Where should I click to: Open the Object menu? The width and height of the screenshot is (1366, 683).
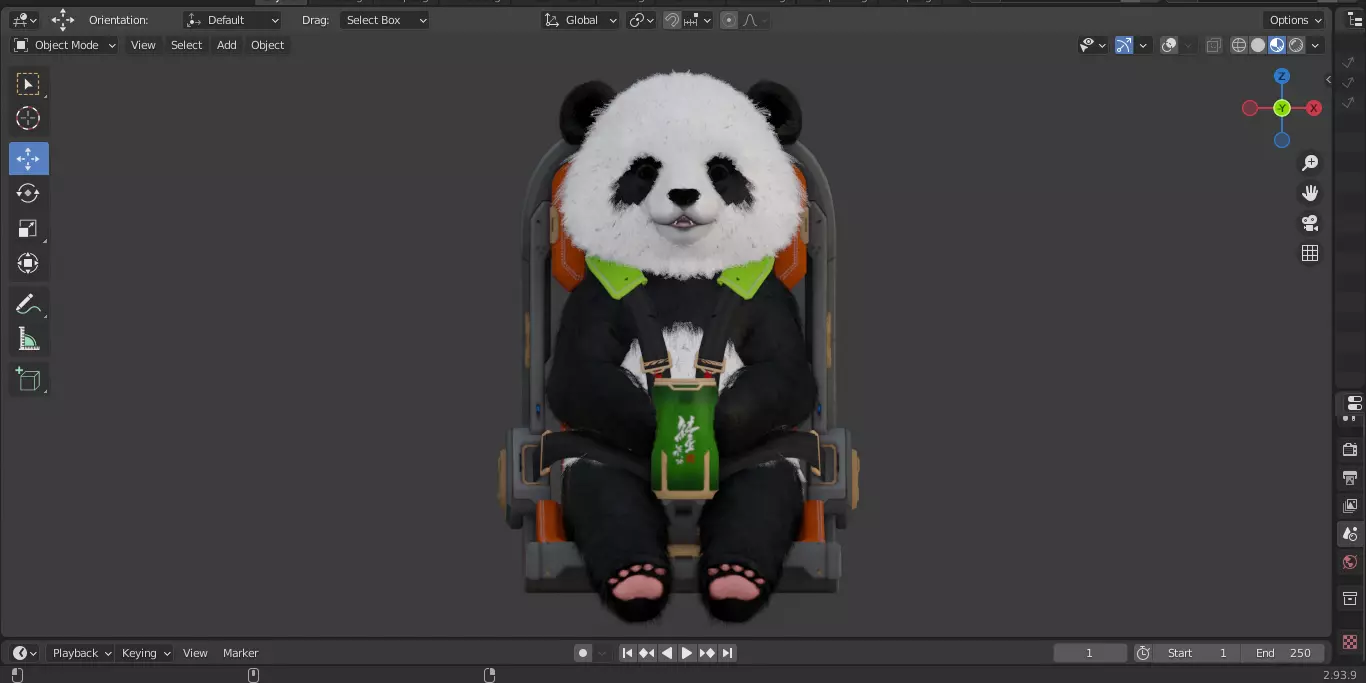click(x=268, y=45)
